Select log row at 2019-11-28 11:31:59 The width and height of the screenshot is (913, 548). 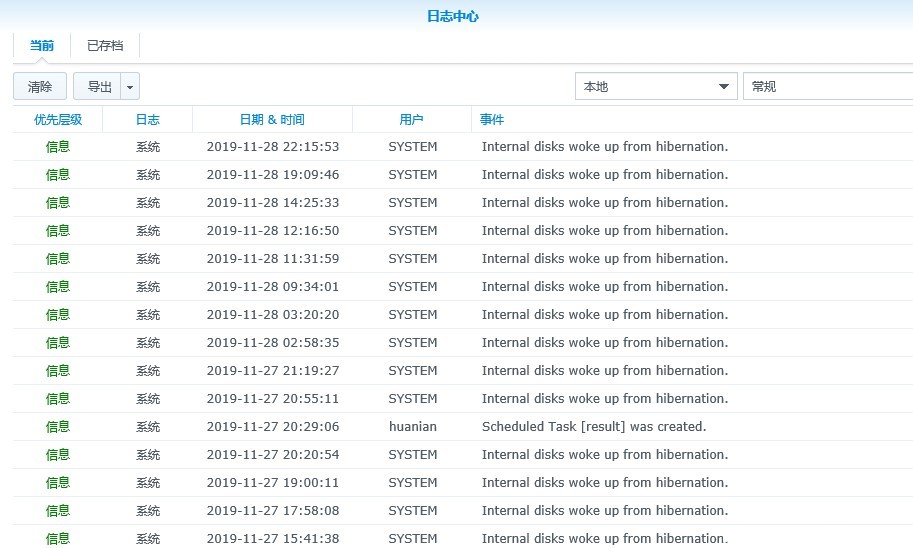click(272, 259)
